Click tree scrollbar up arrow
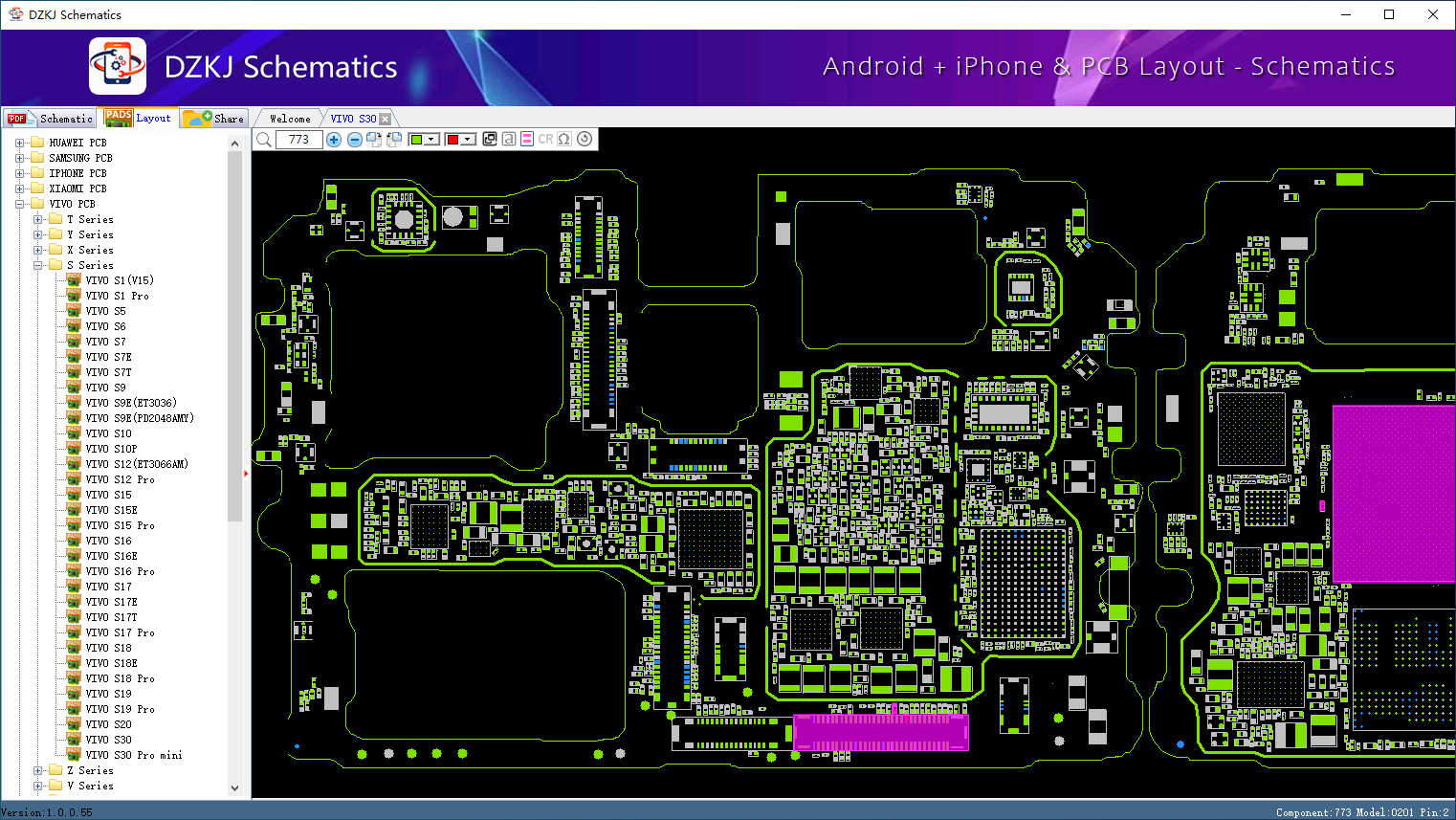Image resolution: width=1456 pixels, height=820 pixels. (x=235, y=144)
